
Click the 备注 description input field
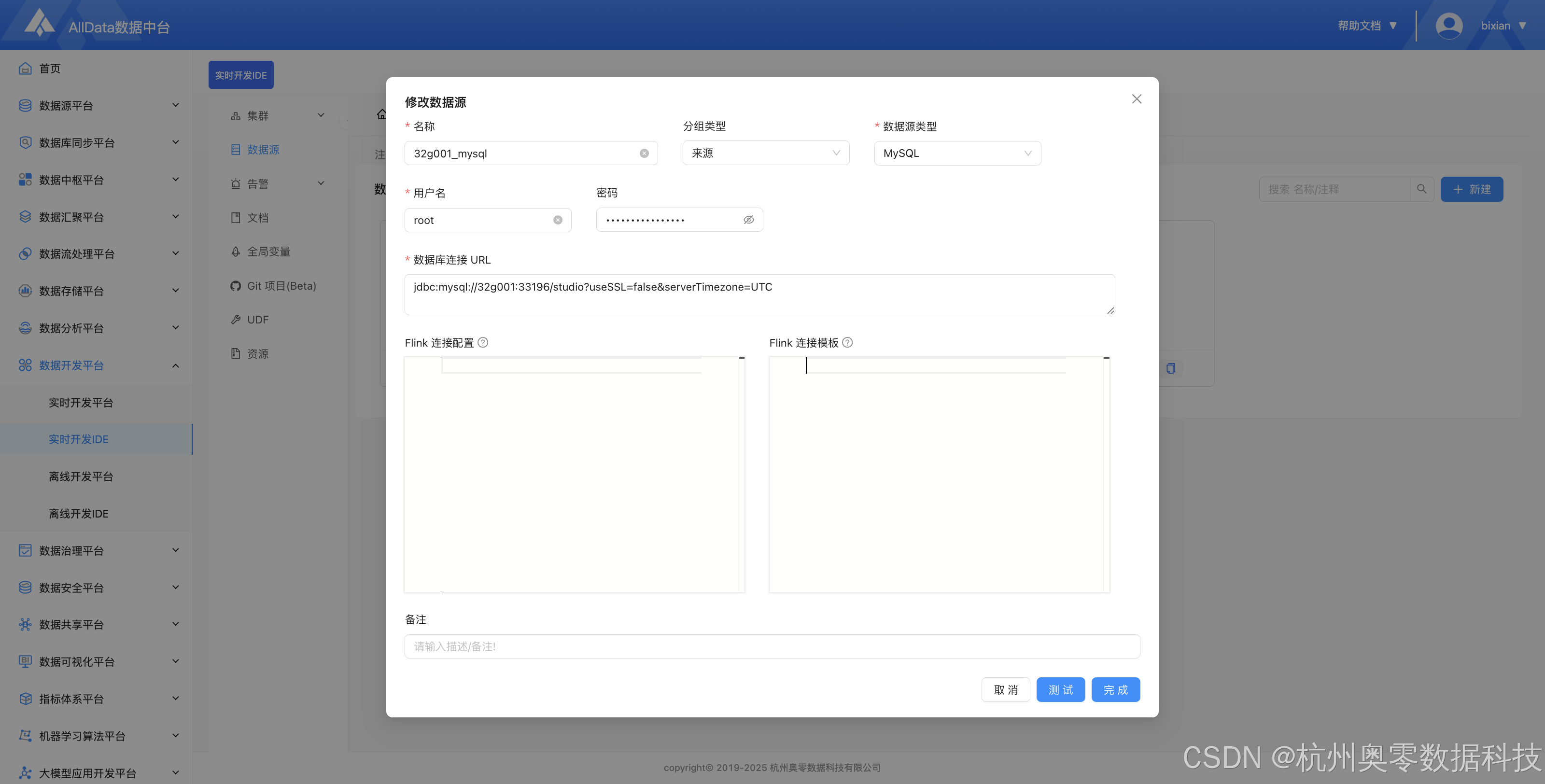pos(772,646)
